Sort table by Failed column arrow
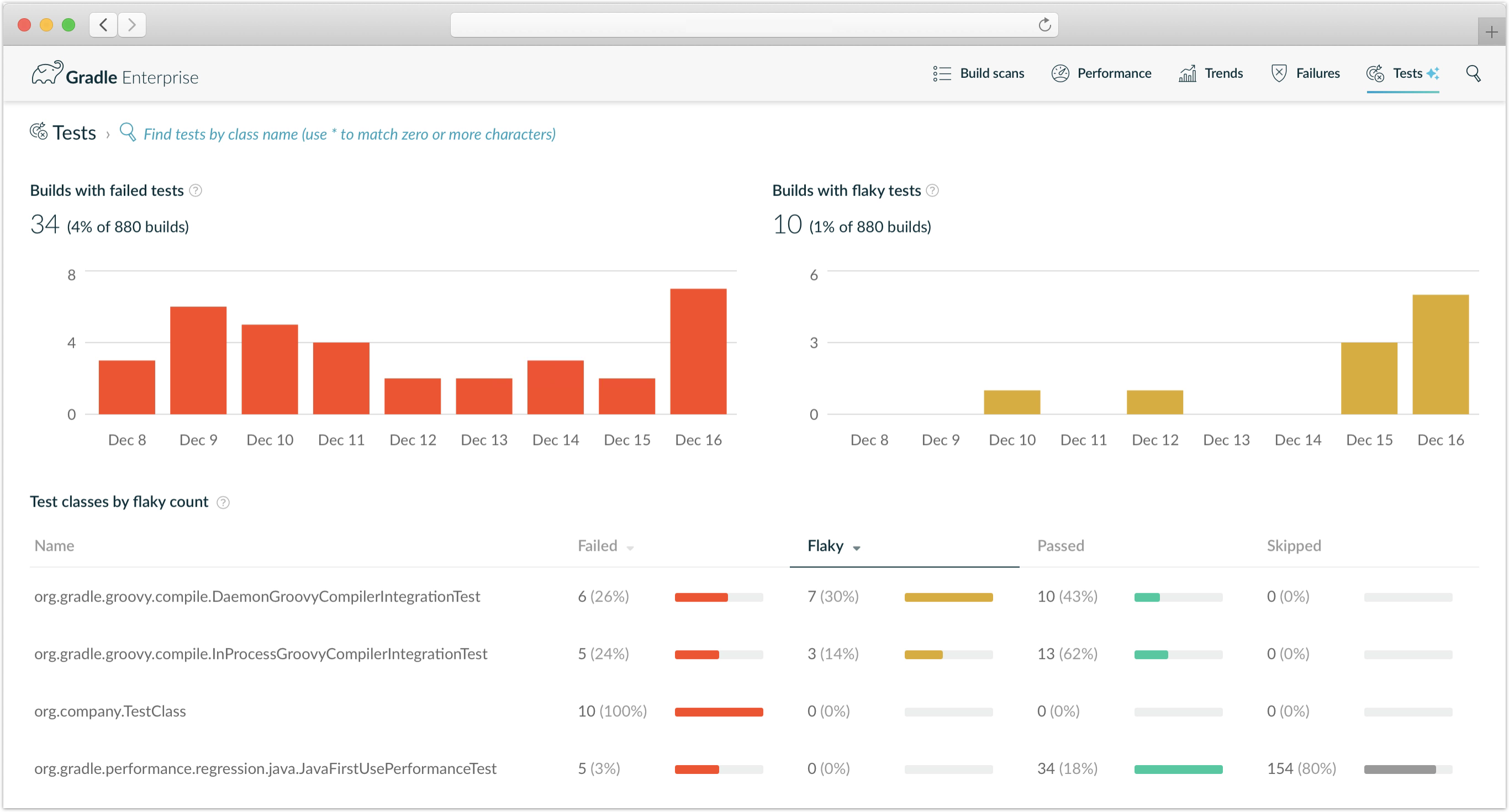Image resolution: width=1509 pixels, height=812 pixels. click(630, 548)
